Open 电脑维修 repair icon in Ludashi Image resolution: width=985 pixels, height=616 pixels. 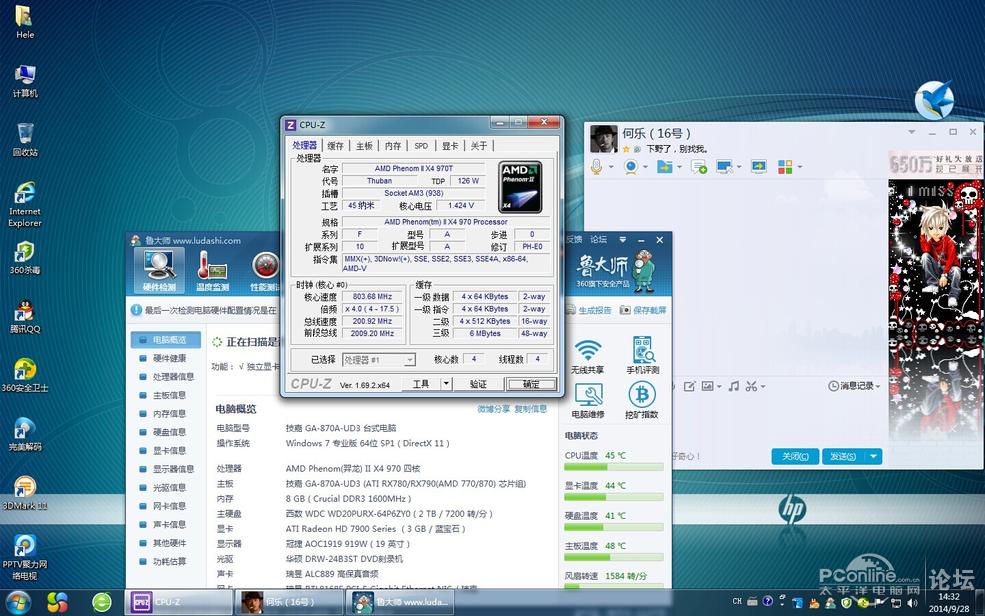coord(588,401)
